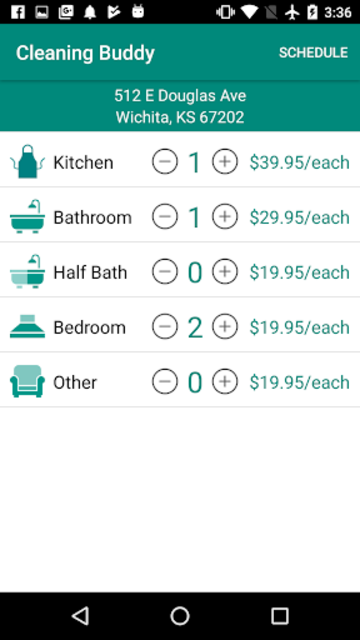This screenshot has height=640, width=360.
Task: Increase Kitchen count with plus
Action: pos(225,162)
